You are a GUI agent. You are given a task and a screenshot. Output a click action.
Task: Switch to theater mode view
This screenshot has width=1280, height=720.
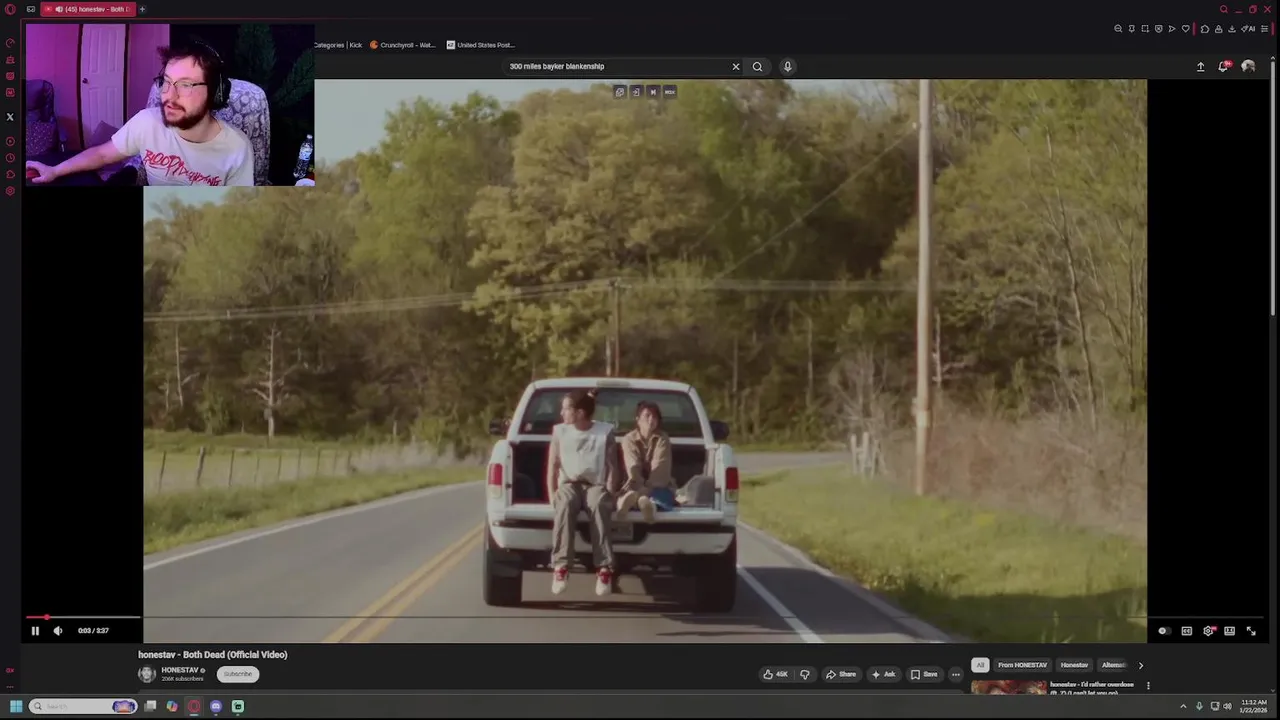1229,631
